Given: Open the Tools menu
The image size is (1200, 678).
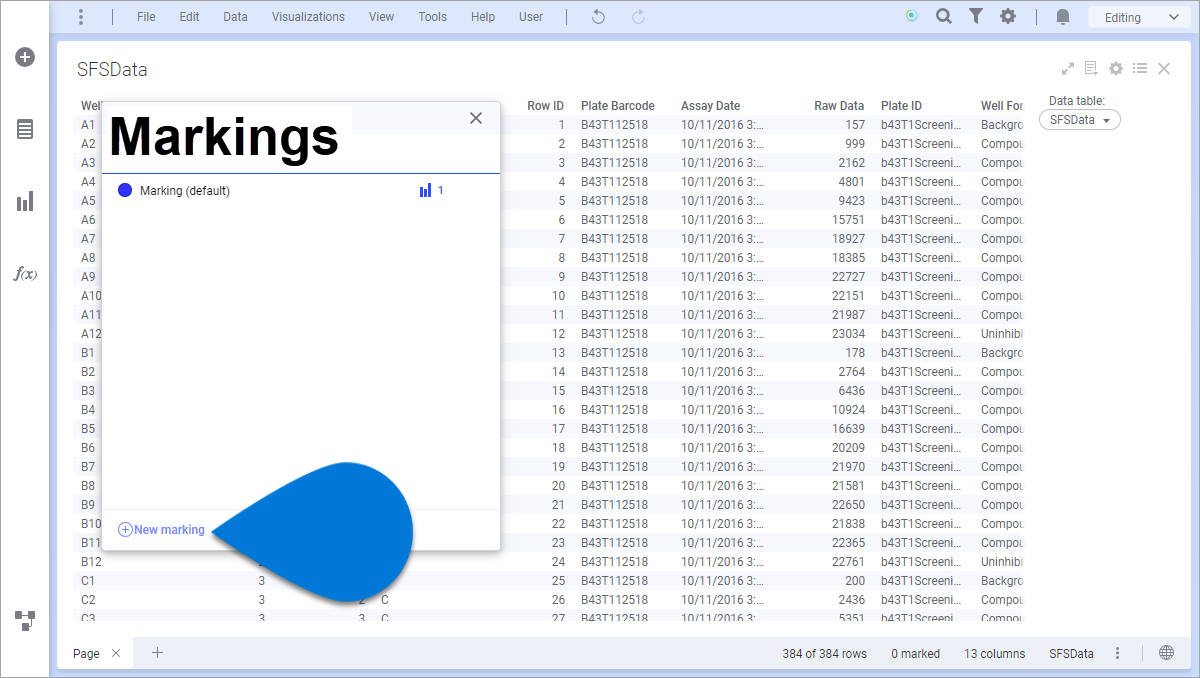Looking at the screenshot, I should coord(432,17).
